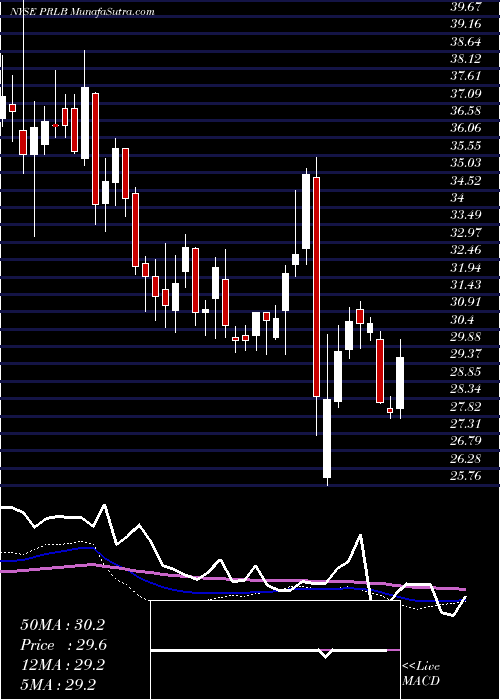500x700 pixels.
Task: Select the 34 price axis label
Action: [458, 198]
